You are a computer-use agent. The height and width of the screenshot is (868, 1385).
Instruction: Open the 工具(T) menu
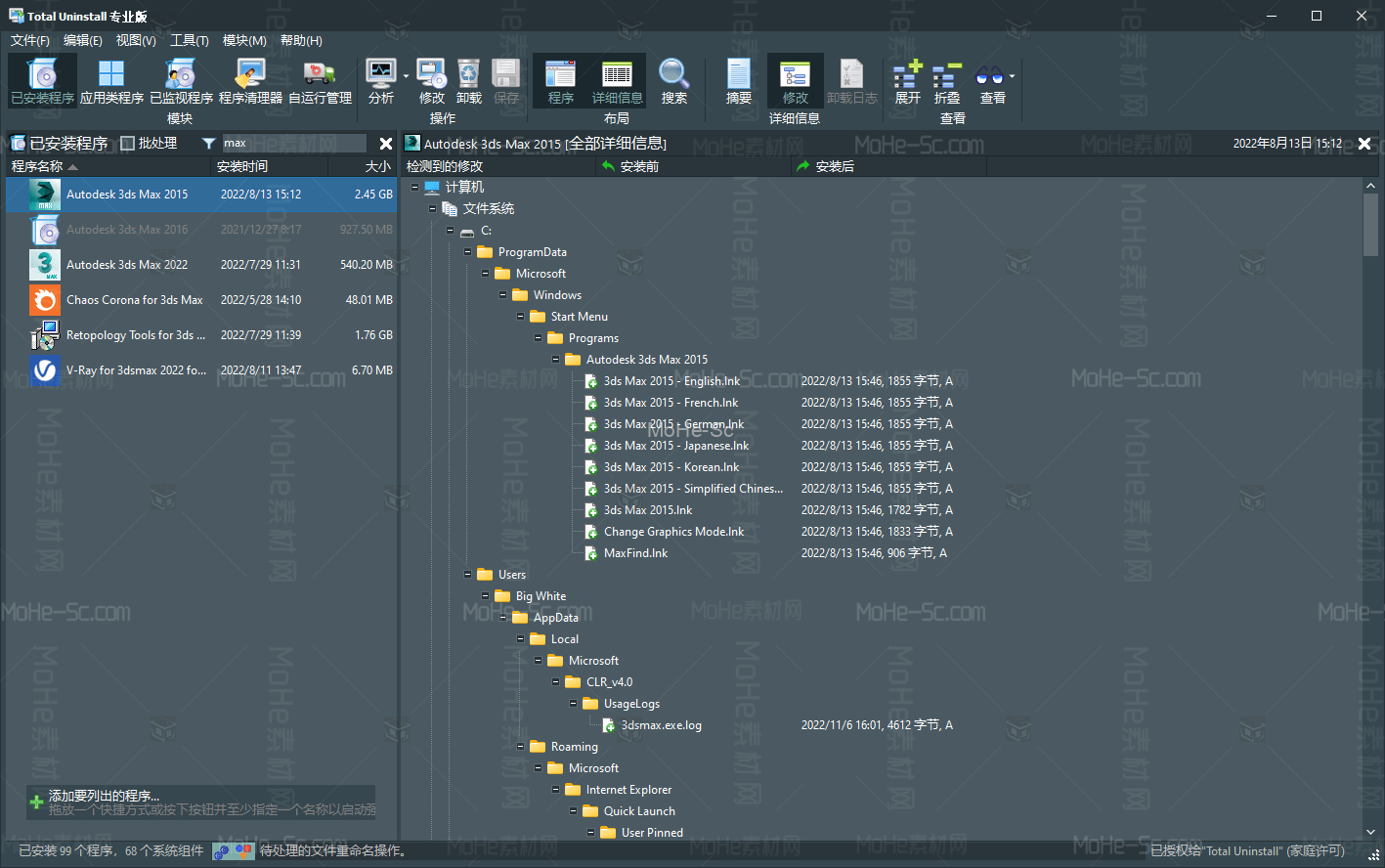pos(190,40)
